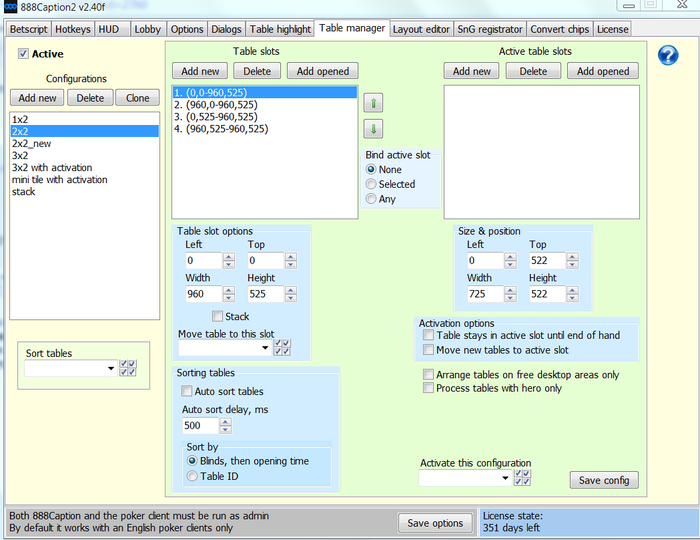Open the SnG registrator tab
The width and height of the screenshot is (700, 540).
(490, 29)
